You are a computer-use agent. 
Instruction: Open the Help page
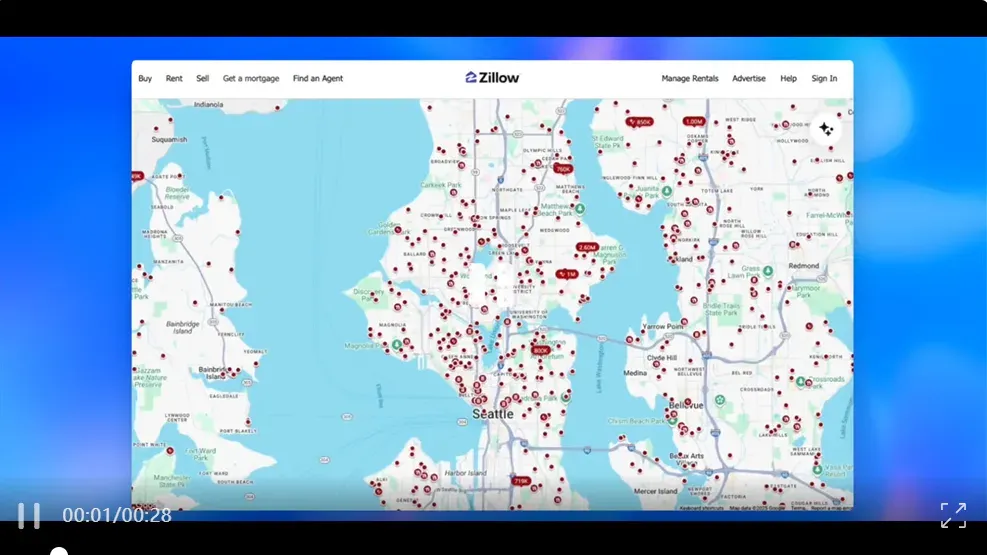(x=788, y=79)
